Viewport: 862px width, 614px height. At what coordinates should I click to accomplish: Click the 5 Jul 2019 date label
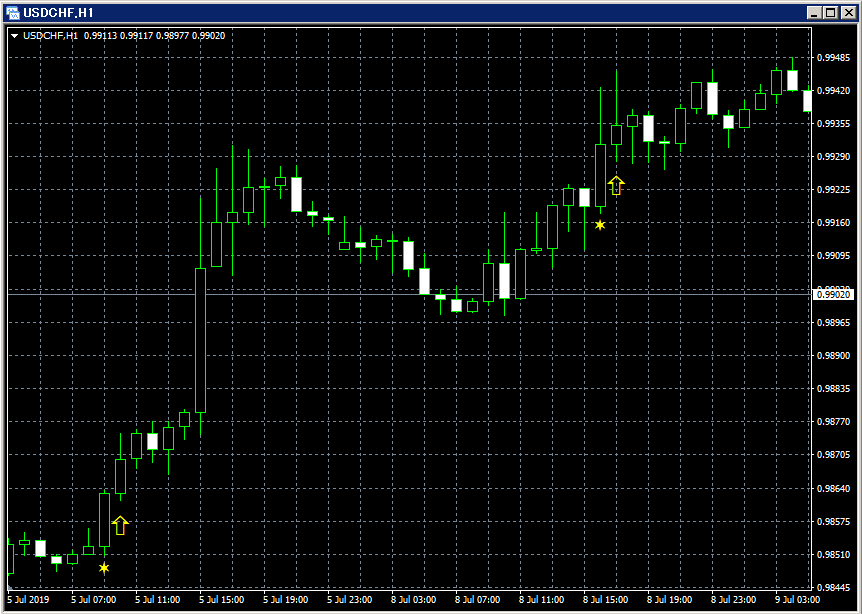(x=26, y=599)
